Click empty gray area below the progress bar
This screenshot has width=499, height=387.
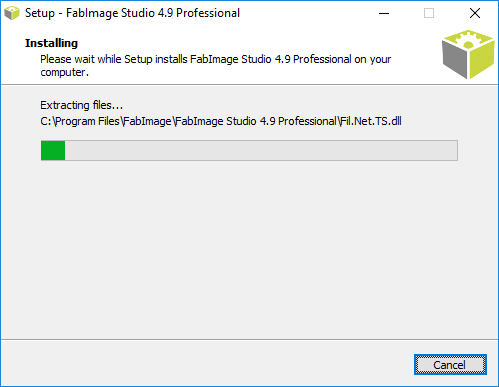[x=249, y=250]
